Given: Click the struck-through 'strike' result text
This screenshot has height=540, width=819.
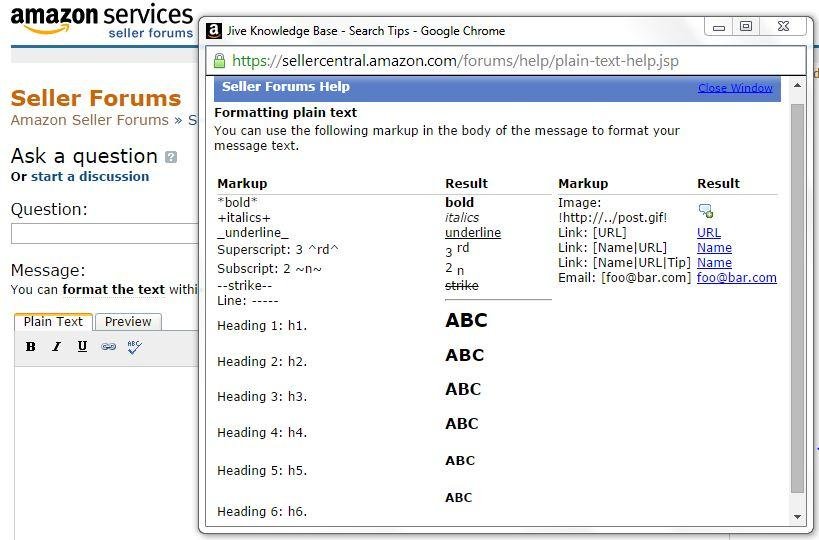Looking at the screenshot, I should (x=462, y=286).
